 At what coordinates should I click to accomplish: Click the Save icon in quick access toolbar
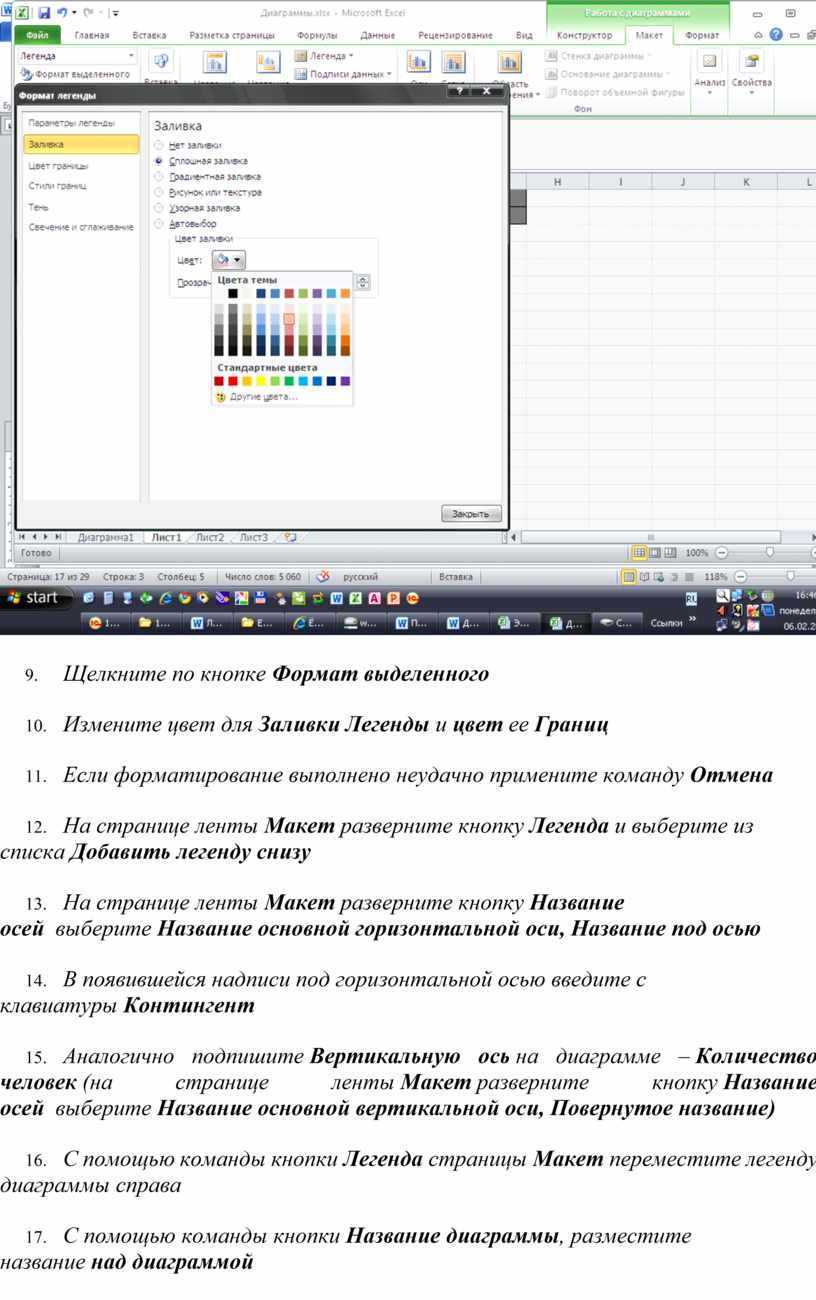point(45,13)
